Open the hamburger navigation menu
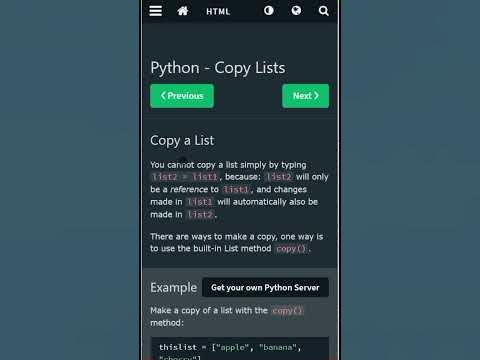 156,11
